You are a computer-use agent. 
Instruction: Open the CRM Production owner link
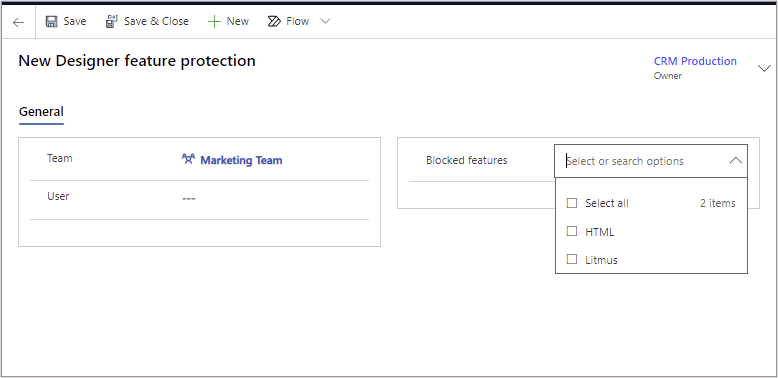[695, 61]
